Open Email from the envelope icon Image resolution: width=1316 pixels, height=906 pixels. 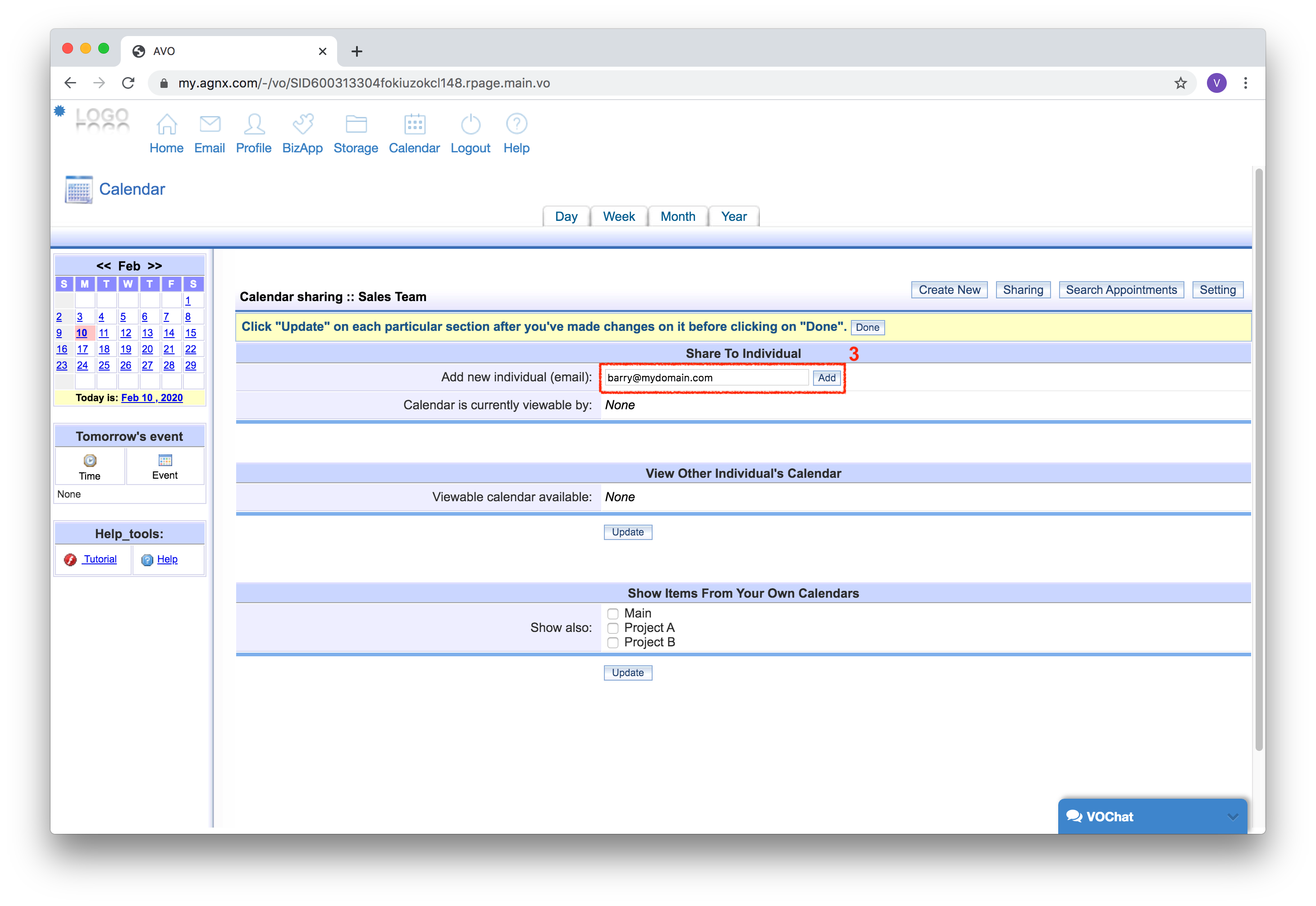click(210, 124)
